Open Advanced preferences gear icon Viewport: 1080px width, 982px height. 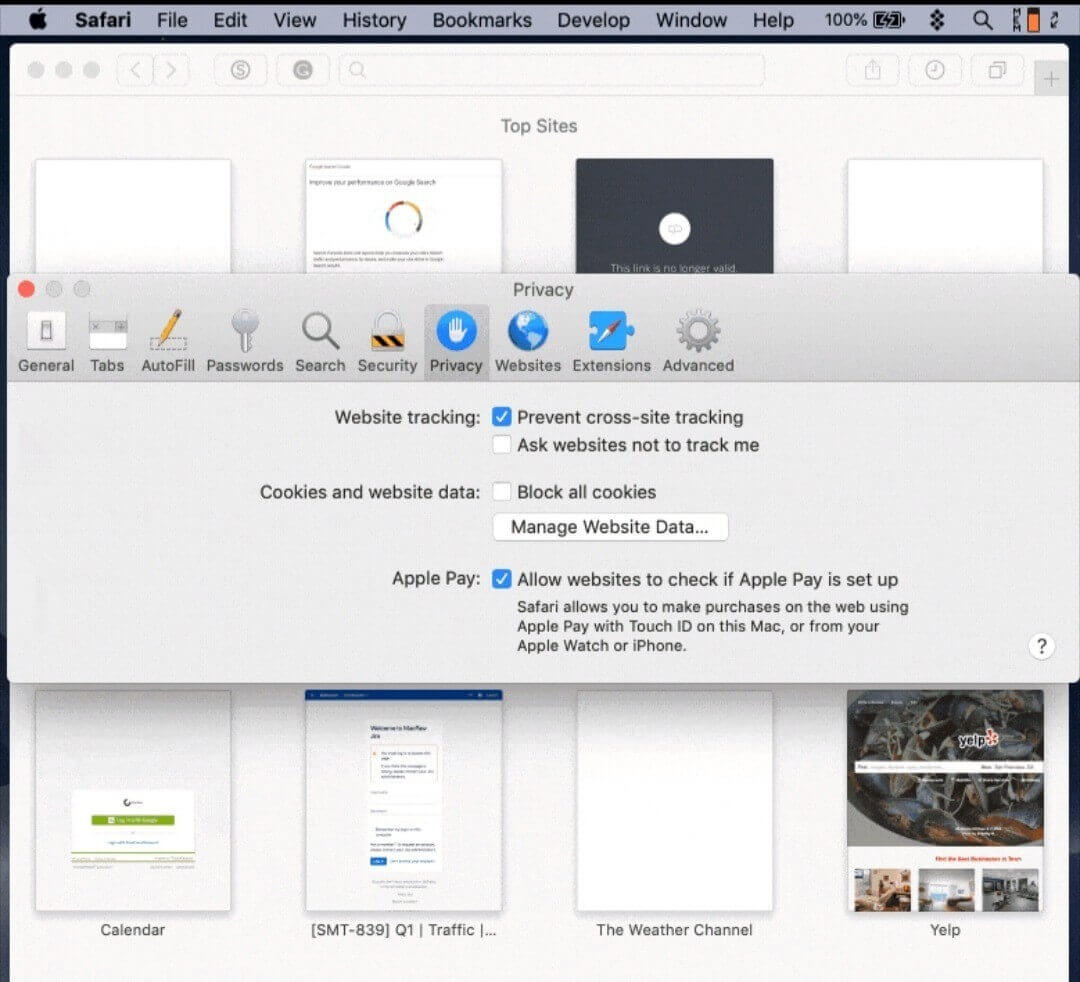(698, 341)
